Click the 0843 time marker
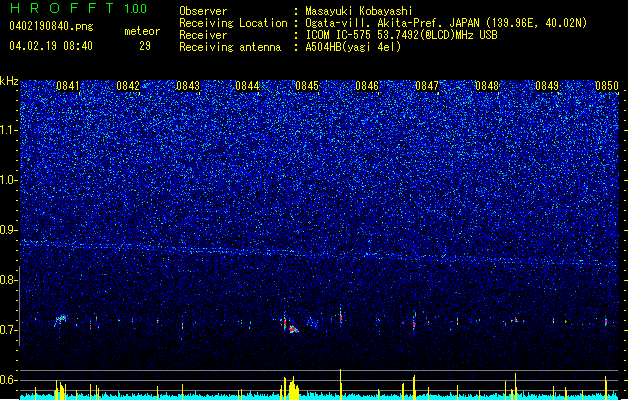Image resolution: width=629 pixels, height=400 pixels. click(188, 85)
